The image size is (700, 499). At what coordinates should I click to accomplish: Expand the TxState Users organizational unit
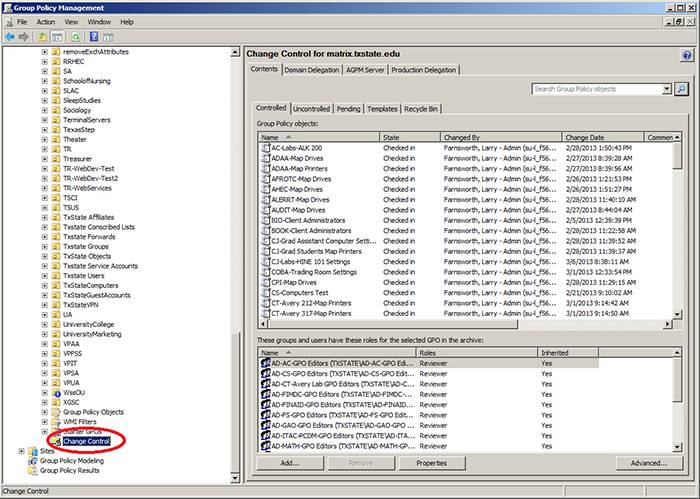[44, 275]
